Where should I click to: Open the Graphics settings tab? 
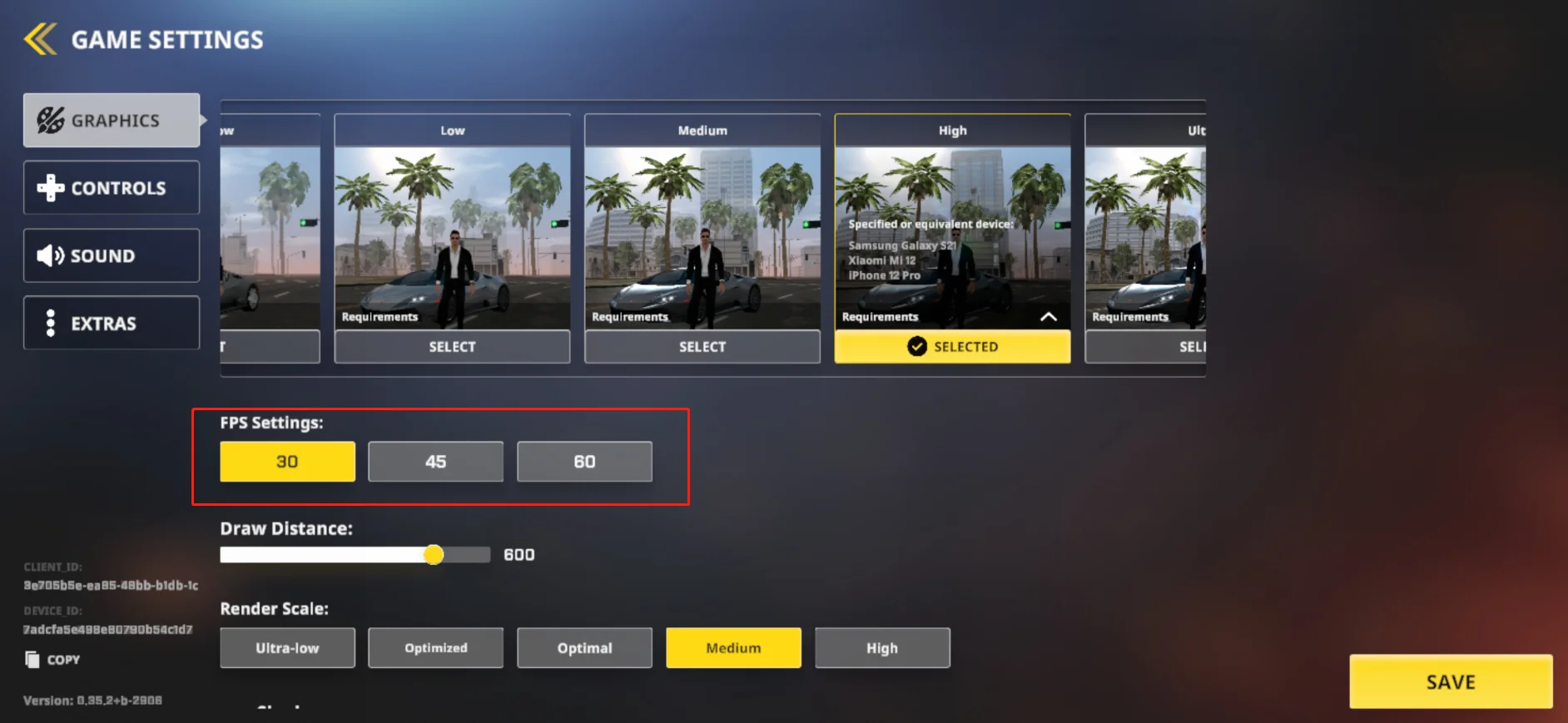[112, 121]
